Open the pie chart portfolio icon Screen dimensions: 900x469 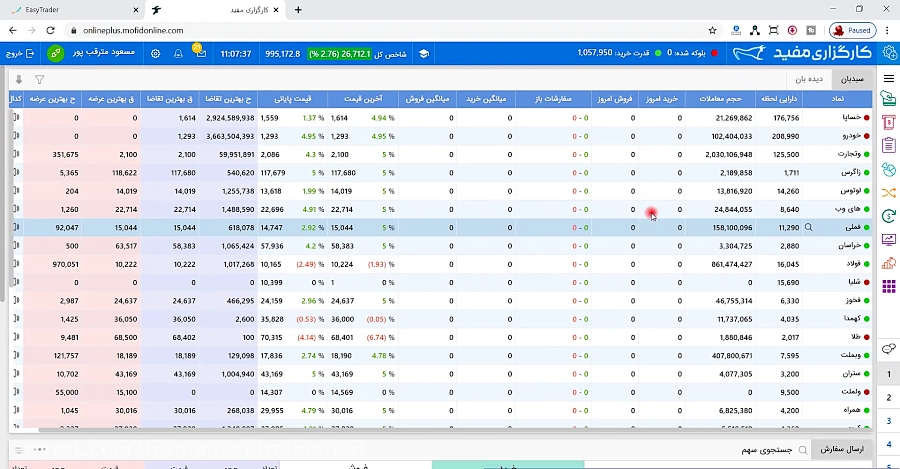tap(889, 170)
